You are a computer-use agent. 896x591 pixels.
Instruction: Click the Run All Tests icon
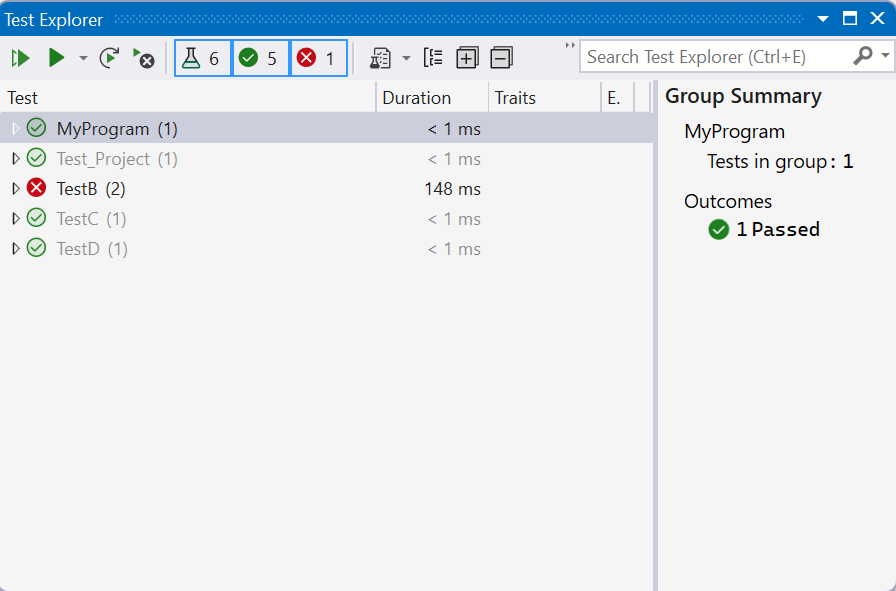pyautogui.click(x=20, y=57)
